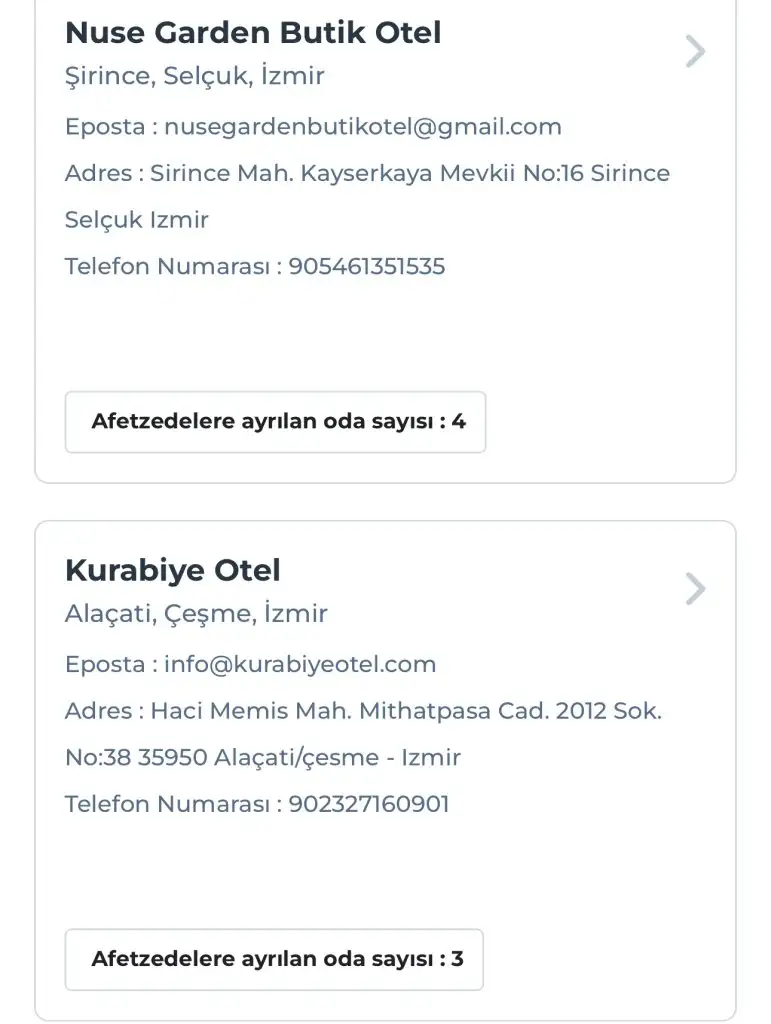Click 'Telefon Numarası' label in Nuse Garden card
771x1024 pixels.
(168, 267)
